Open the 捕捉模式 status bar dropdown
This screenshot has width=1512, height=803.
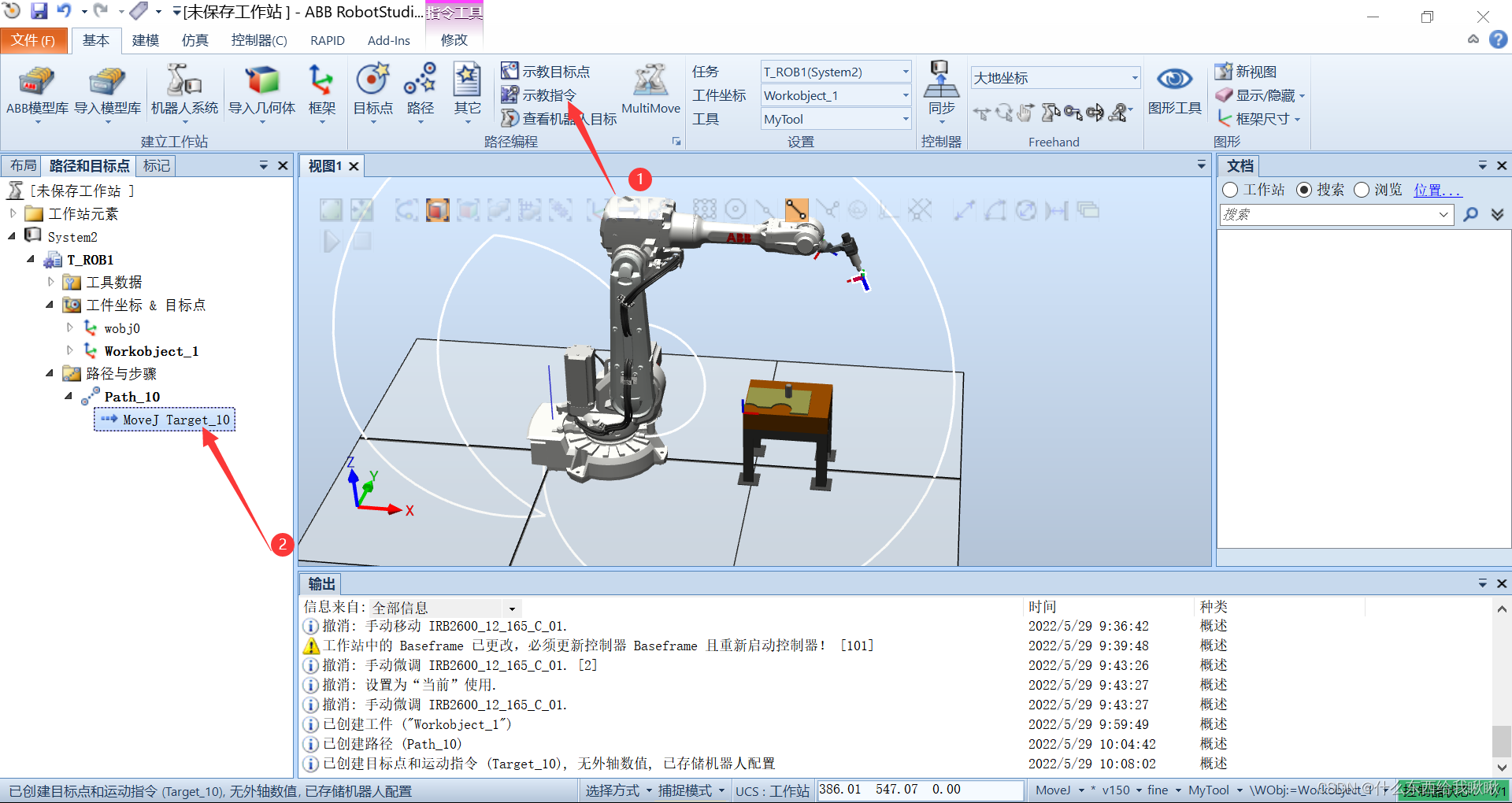[691, 790]
